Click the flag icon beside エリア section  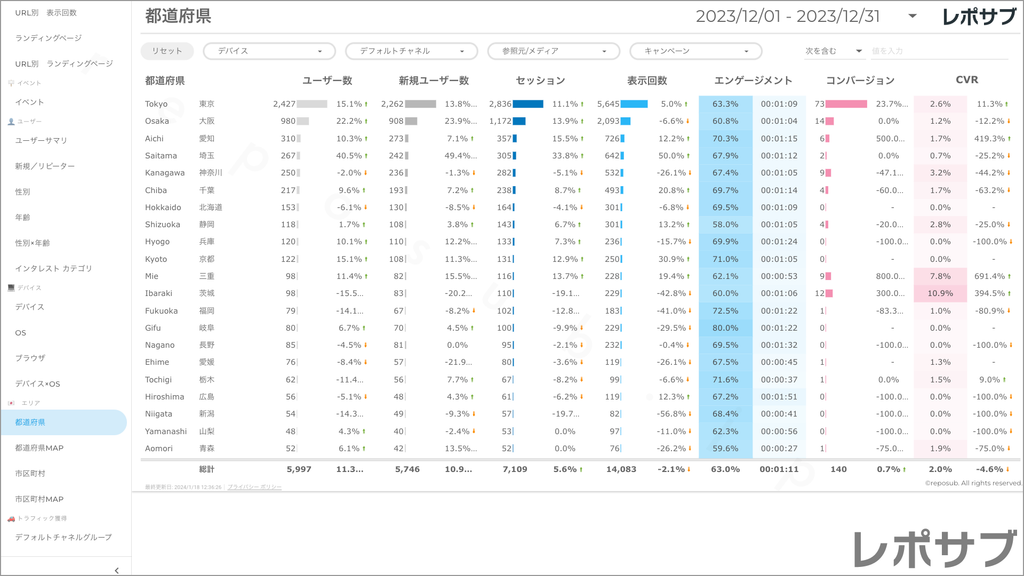pos(11,403)
